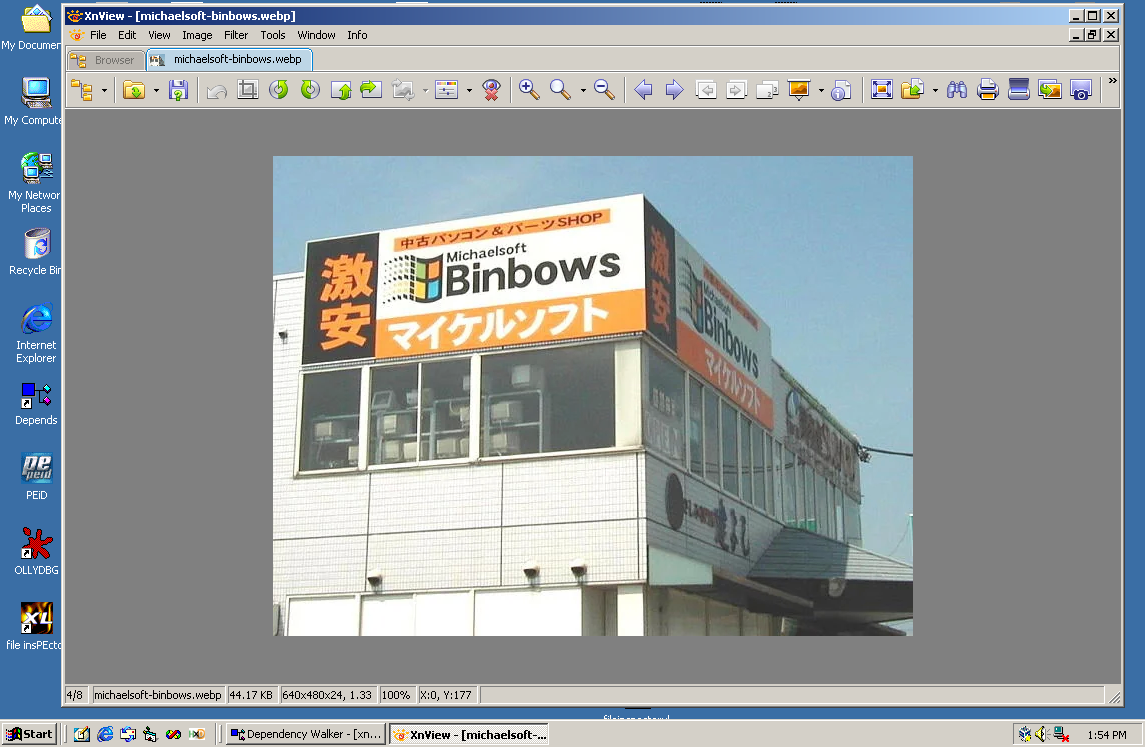Viewport: 1145px width, 747px height.
Task: Select the PEiD desktop shortcut
Action: point(37,477)
